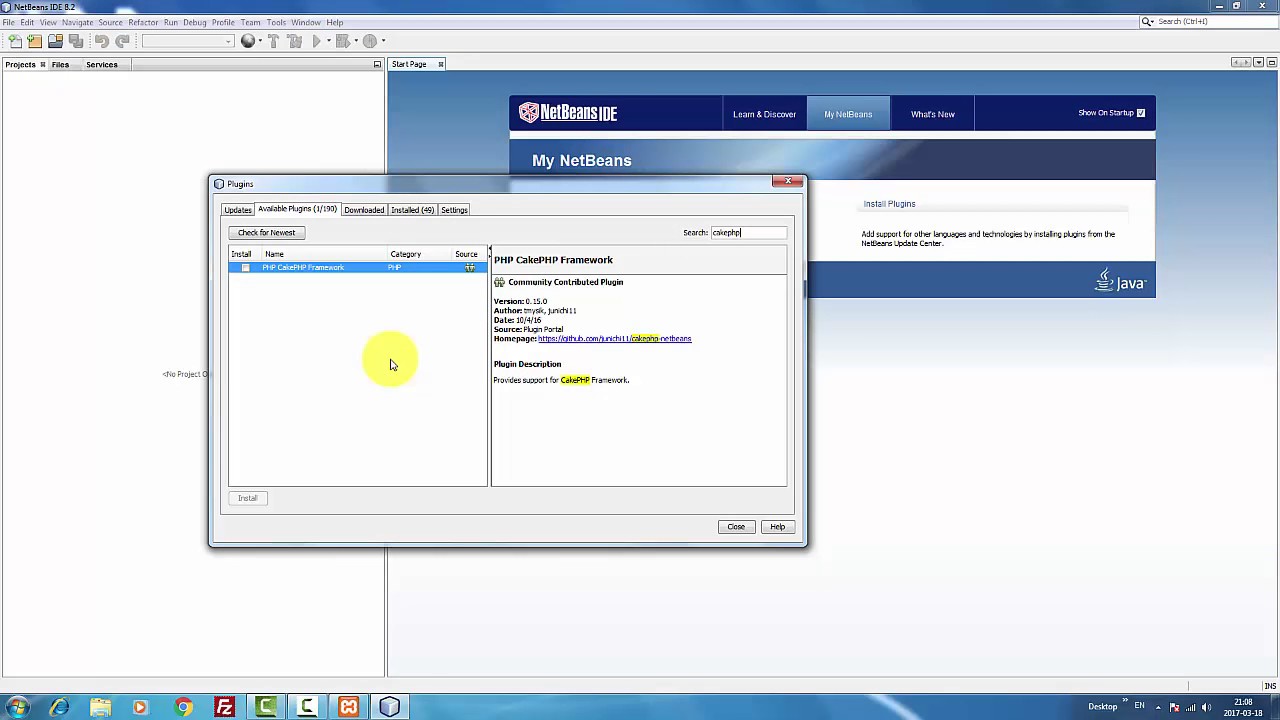This screenshot has width=1280, height=720.
Task: Click the Category column header
Action: [420, 254]
